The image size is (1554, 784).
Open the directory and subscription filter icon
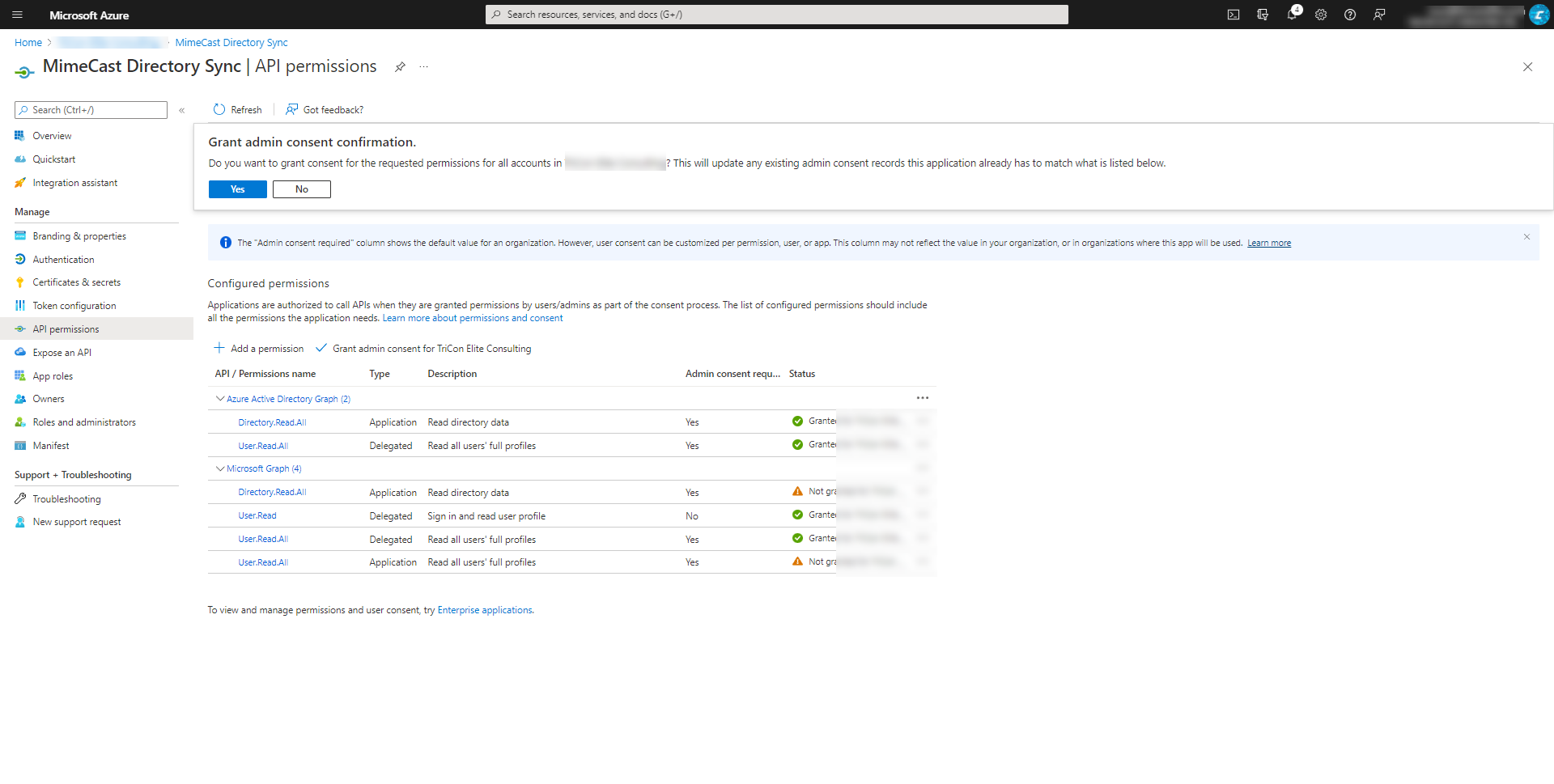tap(1263, 15)
